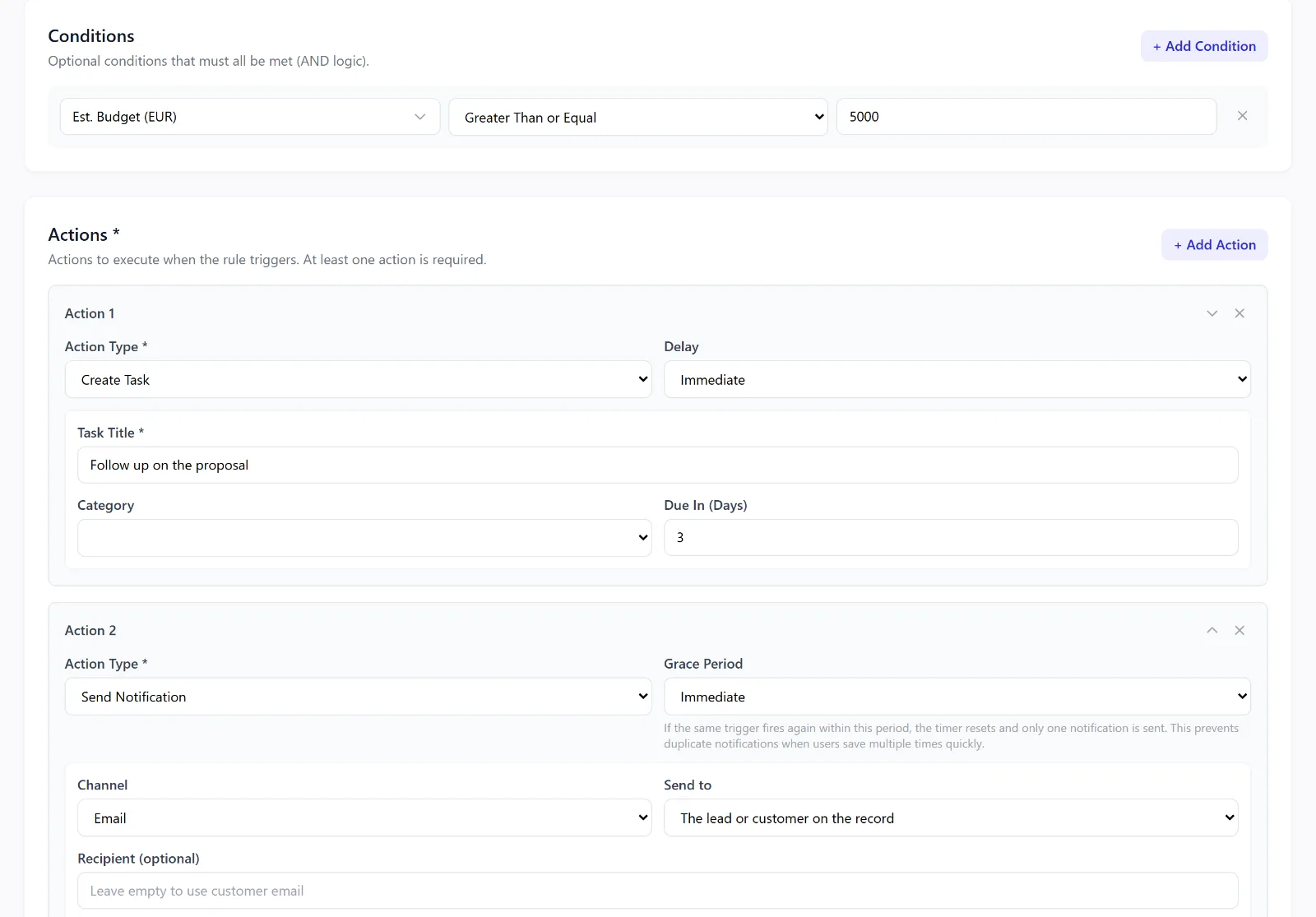
Task: Delete Action 2 with the X icon
Action: click(x=1240, y=630)
